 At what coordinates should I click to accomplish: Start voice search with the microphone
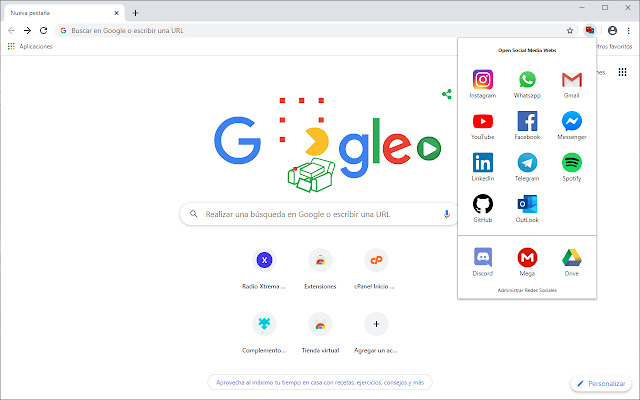click(447, 214)
